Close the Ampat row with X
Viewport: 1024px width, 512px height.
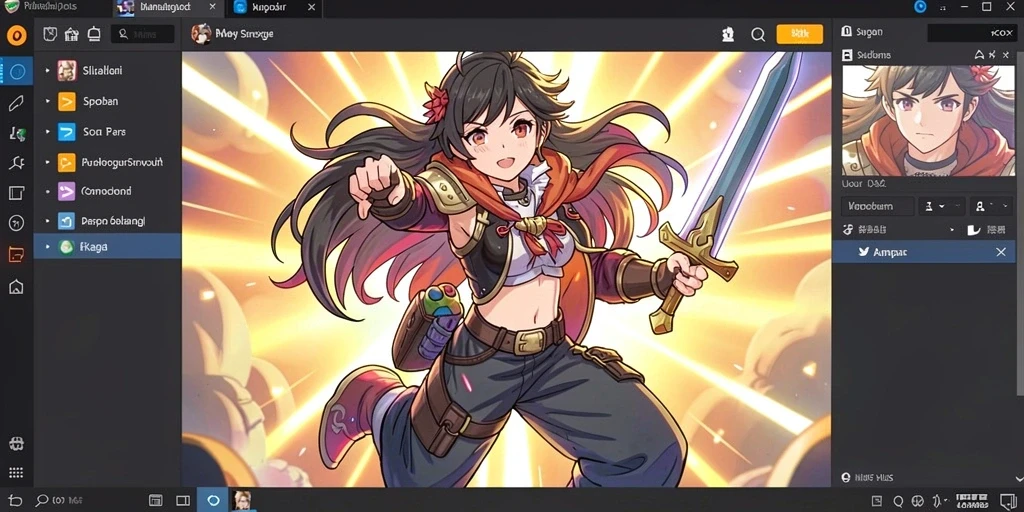(x=1000, y=252)
